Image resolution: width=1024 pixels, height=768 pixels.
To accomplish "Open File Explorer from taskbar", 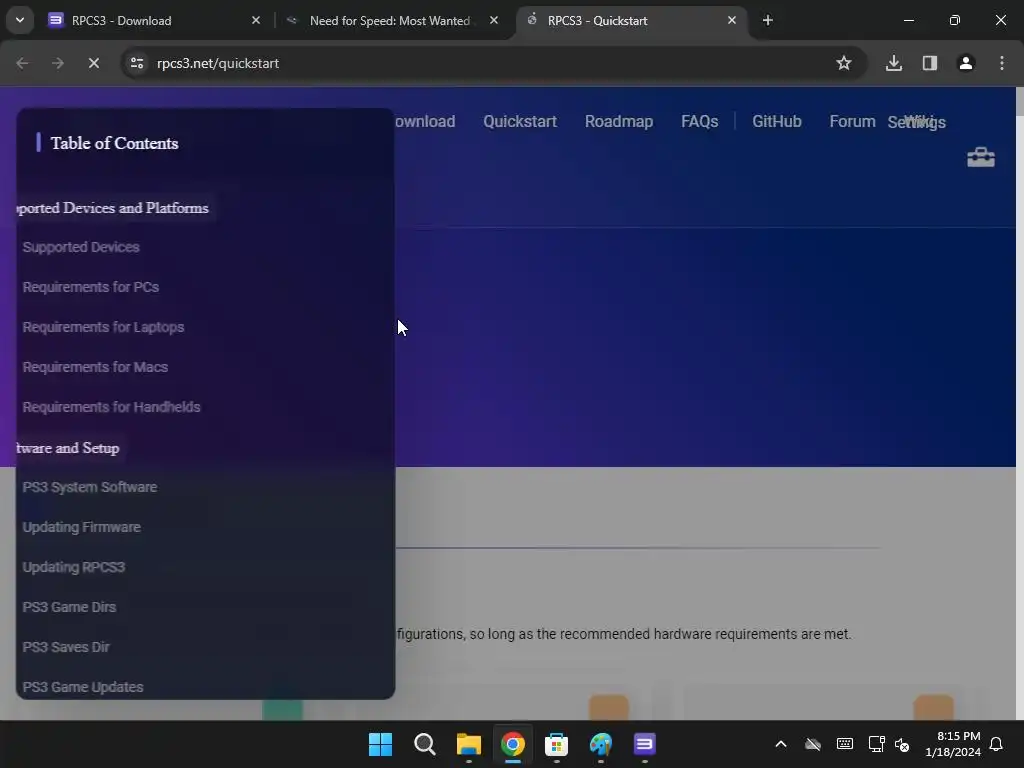I will (x=468, y=744).
